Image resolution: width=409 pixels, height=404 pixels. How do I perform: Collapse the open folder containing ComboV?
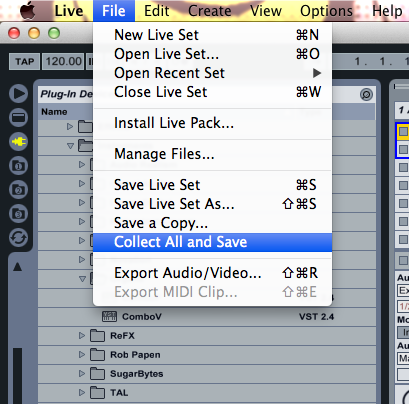click(82, 279)
